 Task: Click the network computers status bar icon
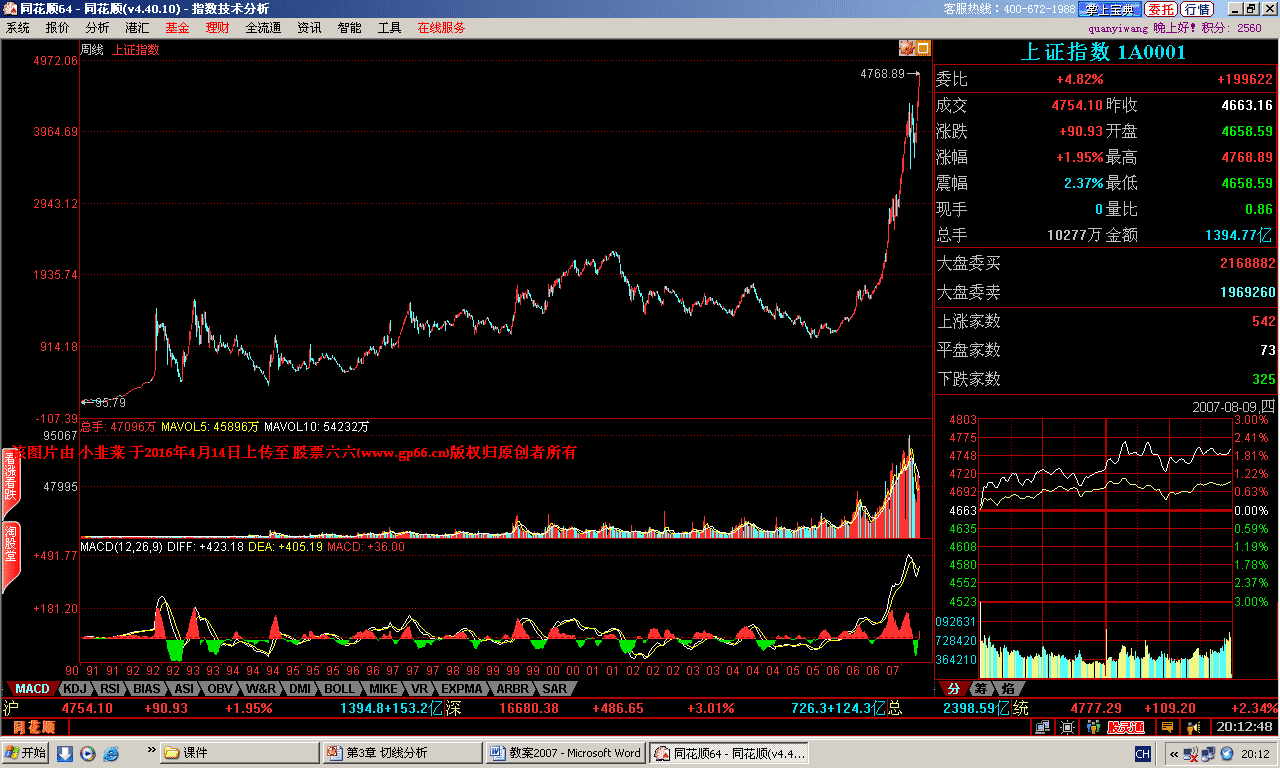pyautogui.click(x=1043, y=727)
